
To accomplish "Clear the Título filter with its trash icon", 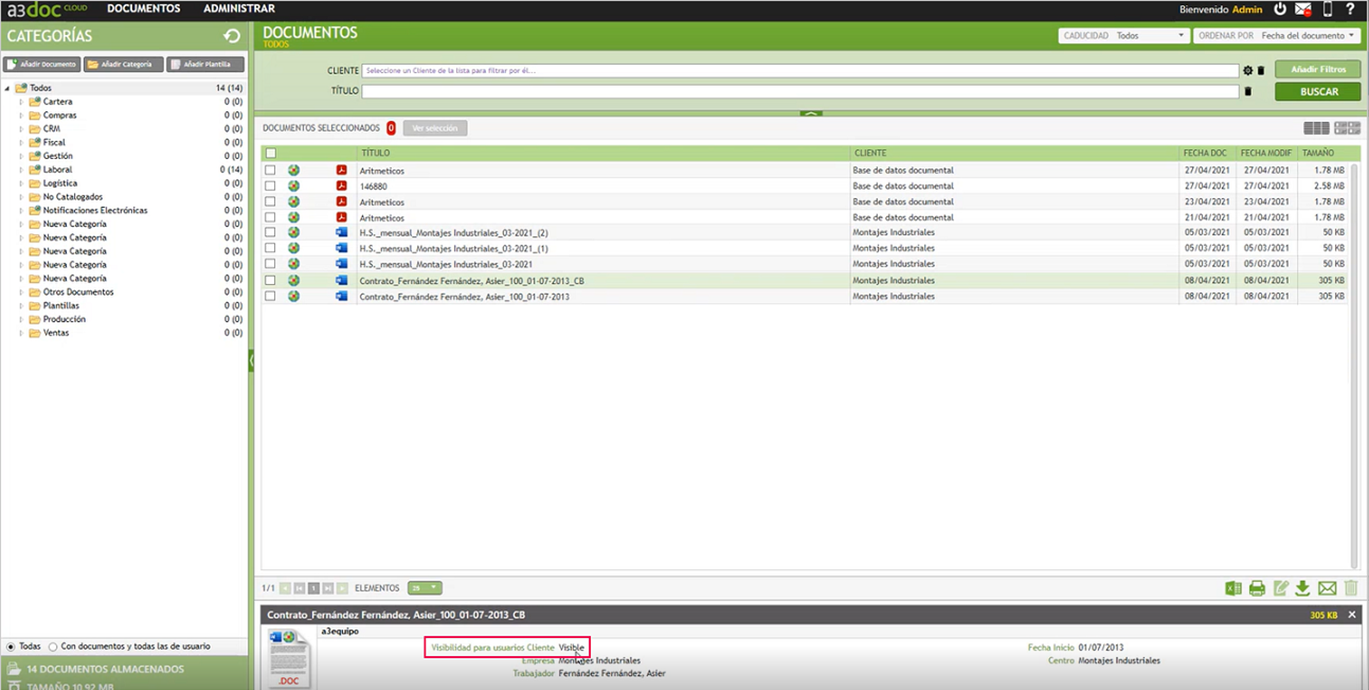I will 1248,91.
